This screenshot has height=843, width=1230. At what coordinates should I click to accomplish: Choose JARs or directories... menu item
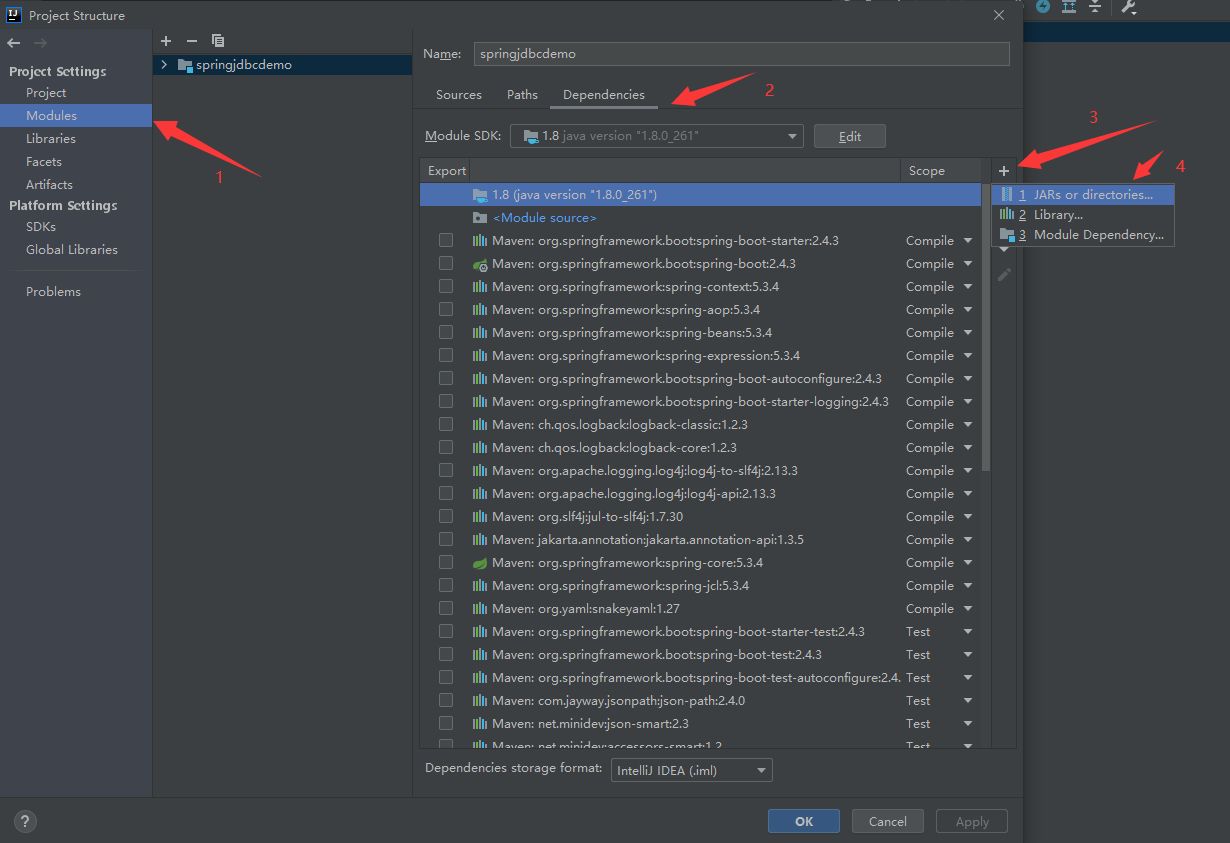[1083, 195]
